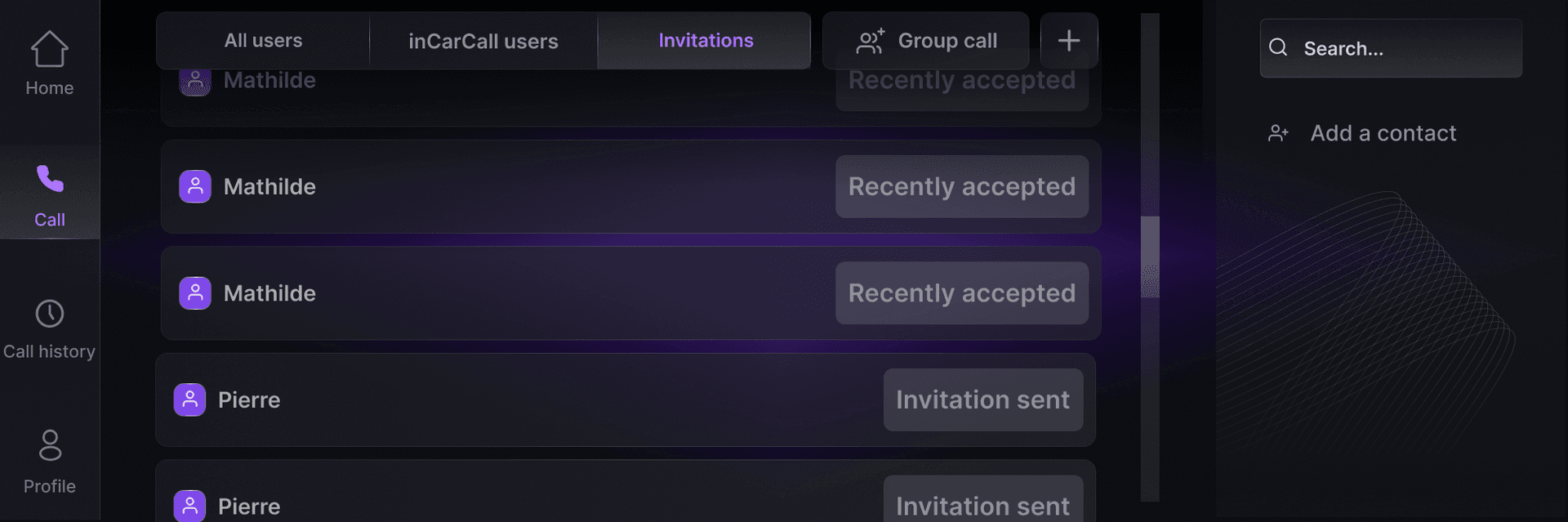Click the plus icon beside Group call
Viewport: 1568px width, 522px height.
tap(1068, 41)
